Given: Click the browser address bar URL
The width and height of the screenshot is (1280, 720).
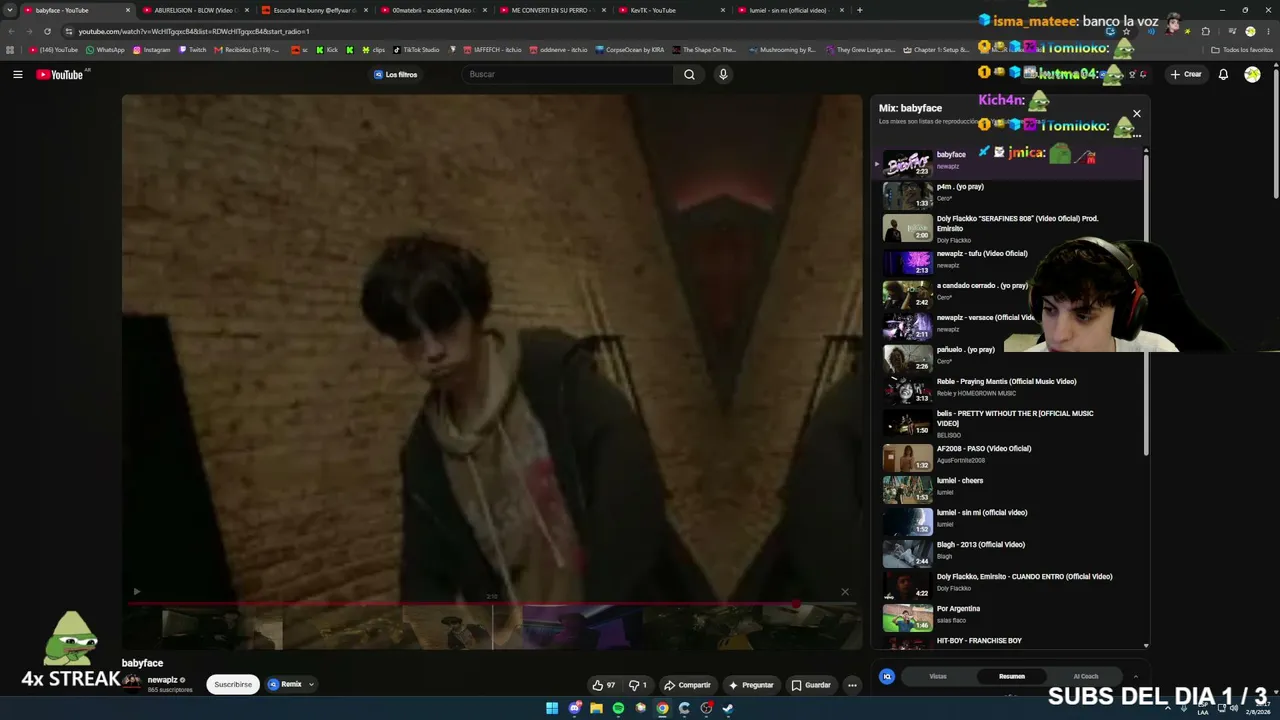Looking at the screenshot, I should point(195,31).
